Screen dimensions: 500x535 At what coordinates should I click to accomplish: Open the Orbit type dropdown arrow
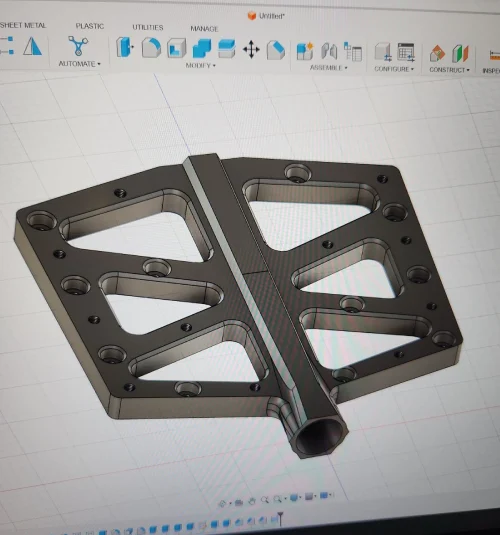[230, 503]
